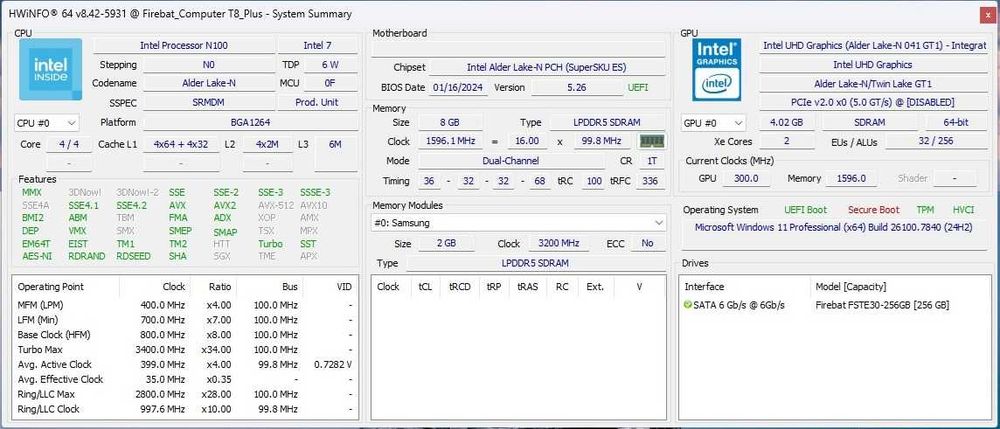Viewport: 1000px width, 429px height.
Task: Click the 6 W TDP value
Action: [x=330, y=64]
